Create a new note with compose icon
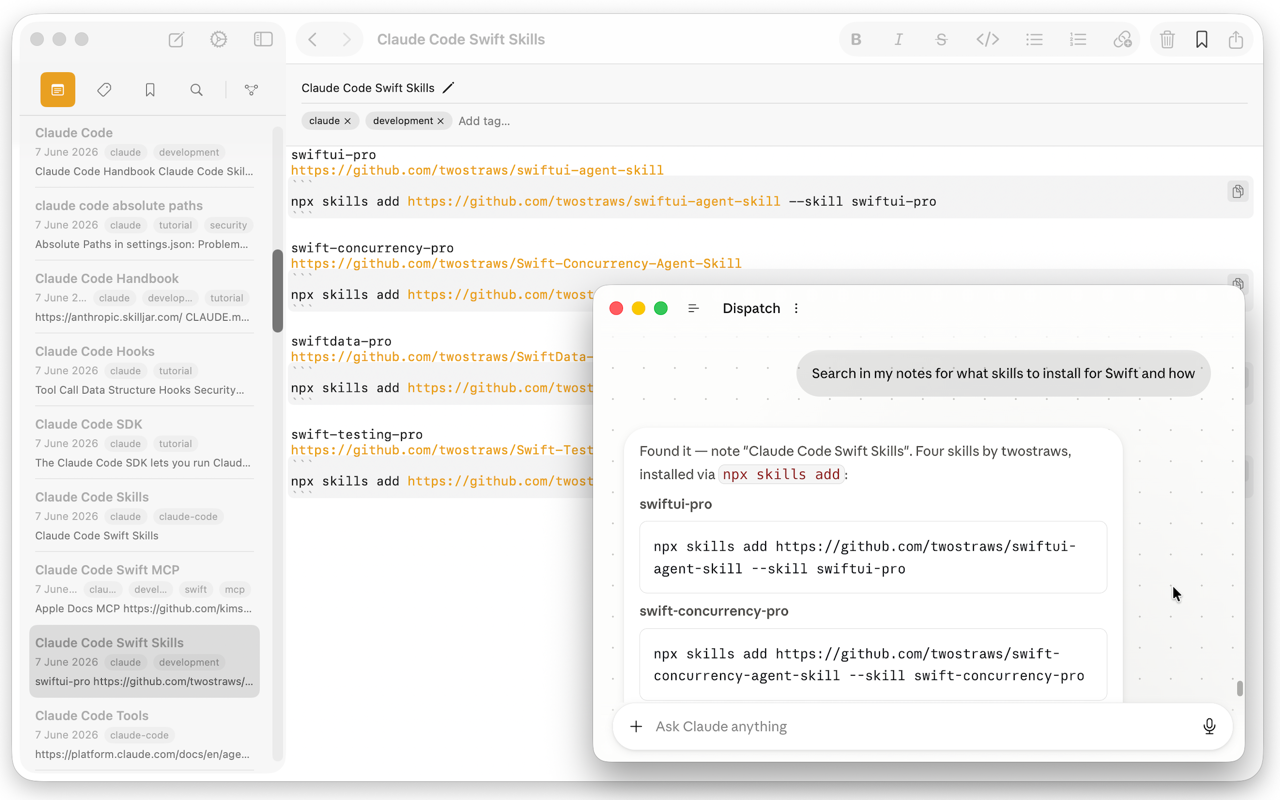 [x=176, y=40]
